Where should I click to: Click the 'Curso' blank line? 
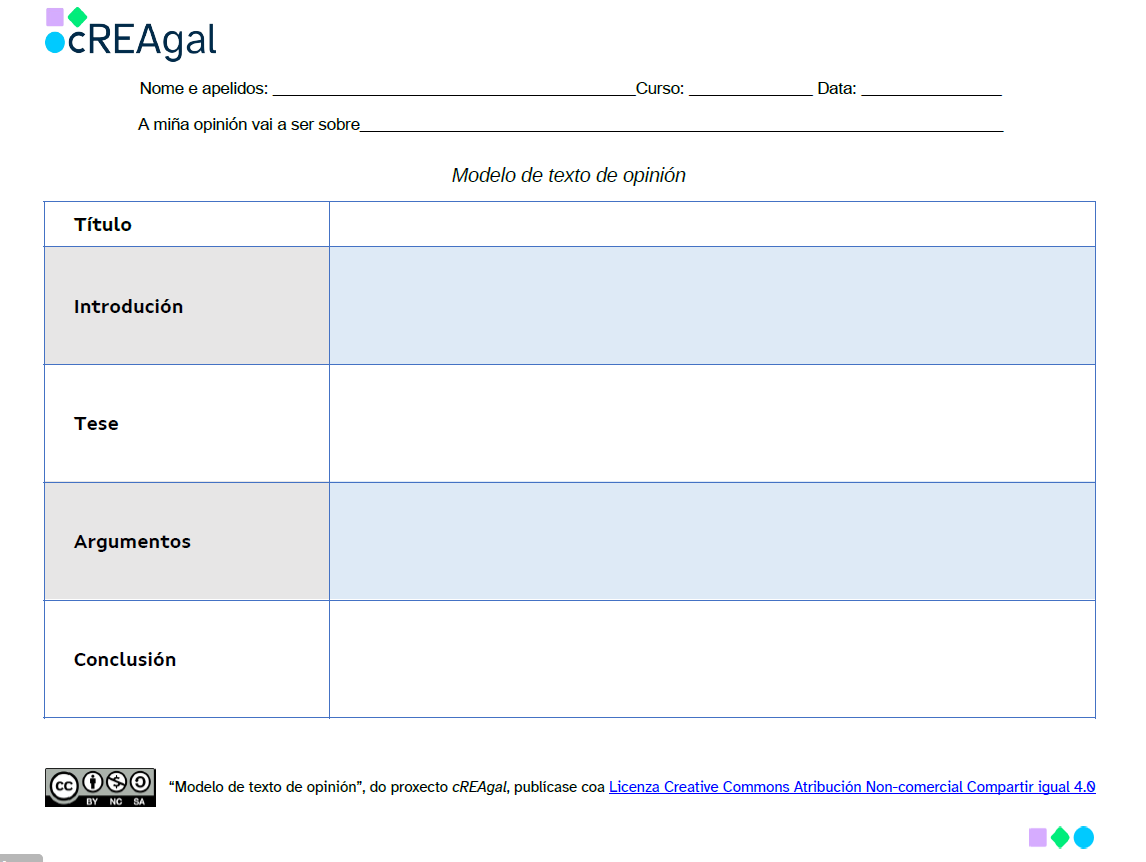[750, 90]
